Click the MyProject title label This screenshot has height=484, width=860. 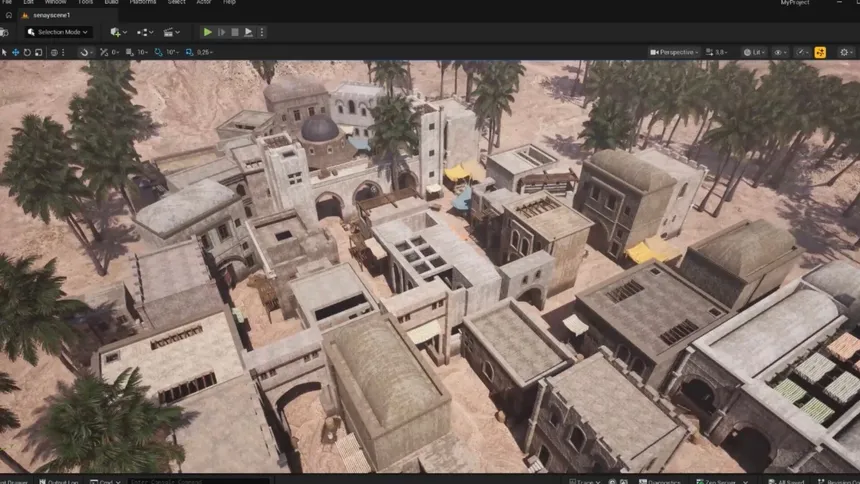tap(794, 3)
